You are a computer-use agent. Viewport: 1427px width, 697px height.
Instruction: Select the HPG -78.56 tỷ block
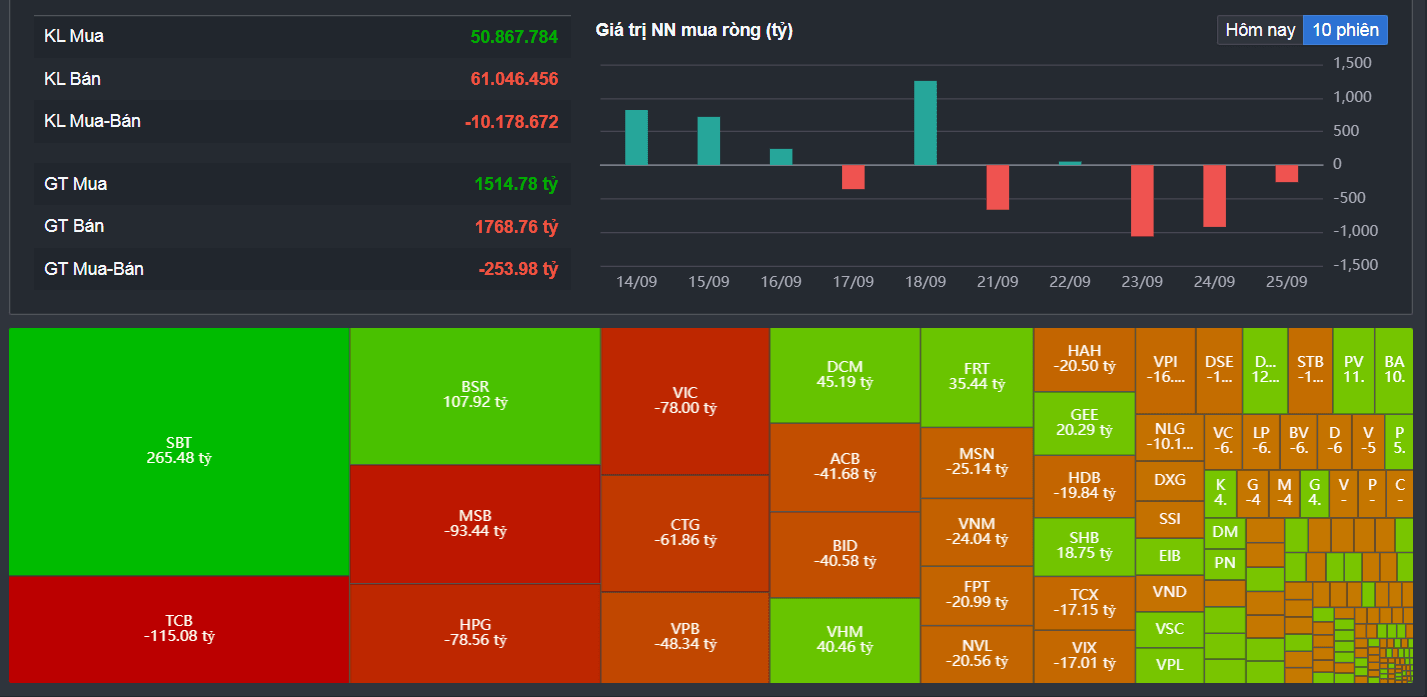click(x=475, y=633)
